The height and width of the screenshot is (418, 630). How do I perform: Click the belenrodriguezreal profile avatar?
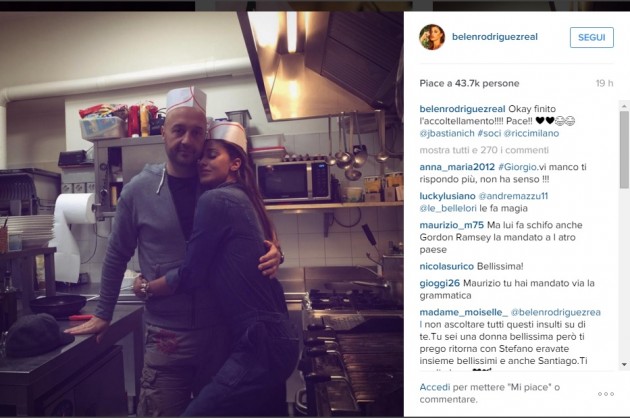(432, 37)
